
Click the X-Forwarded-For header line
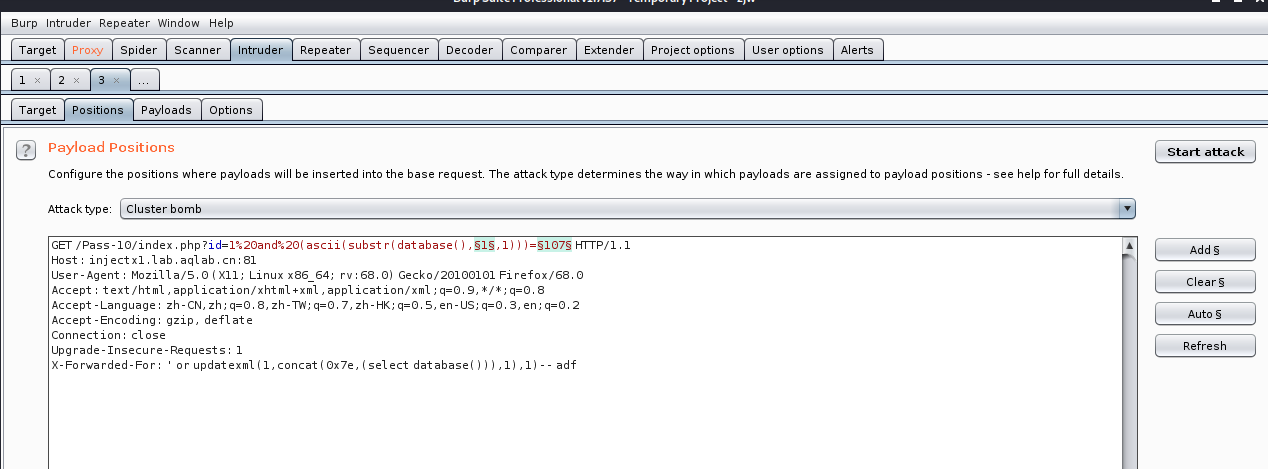tap(313, 365)
